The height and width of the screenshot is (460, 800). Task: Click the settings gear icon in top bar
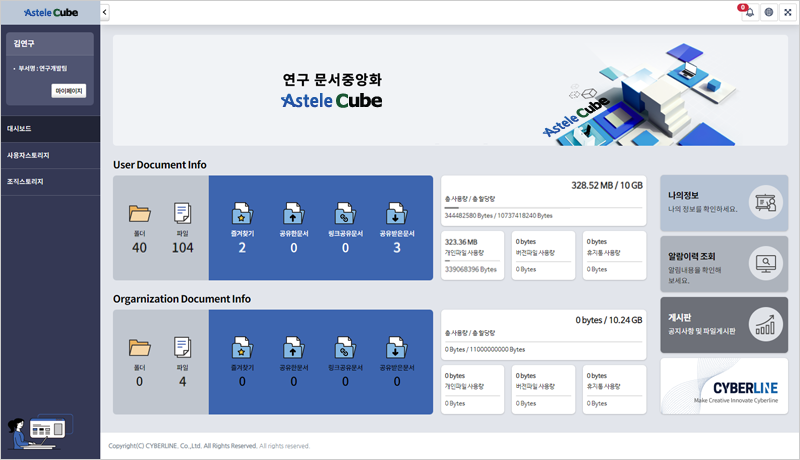pos(768,12)
